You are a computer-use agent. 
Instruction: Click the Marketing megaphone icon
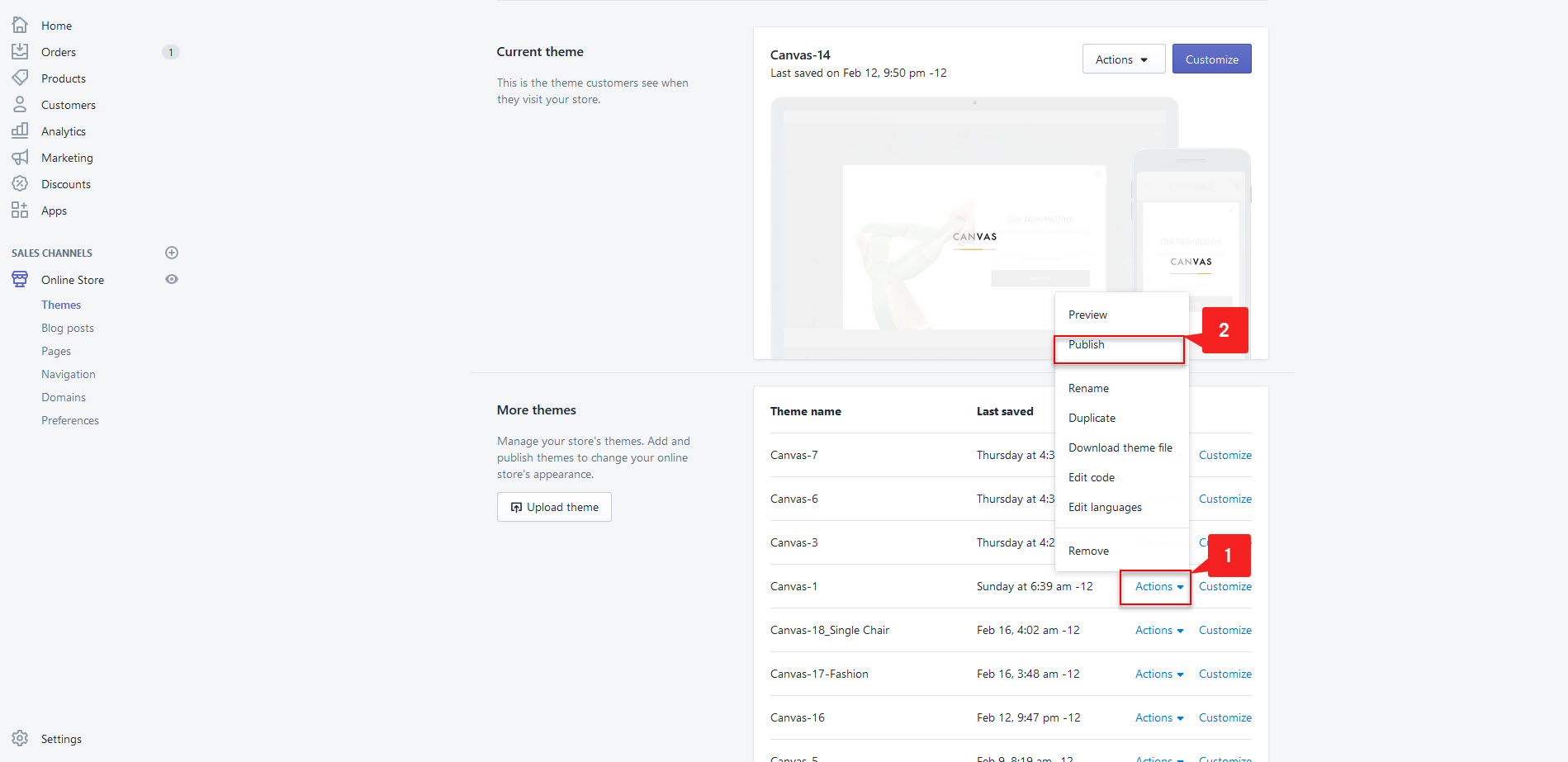pyautogui.click(x=20, y=158)
